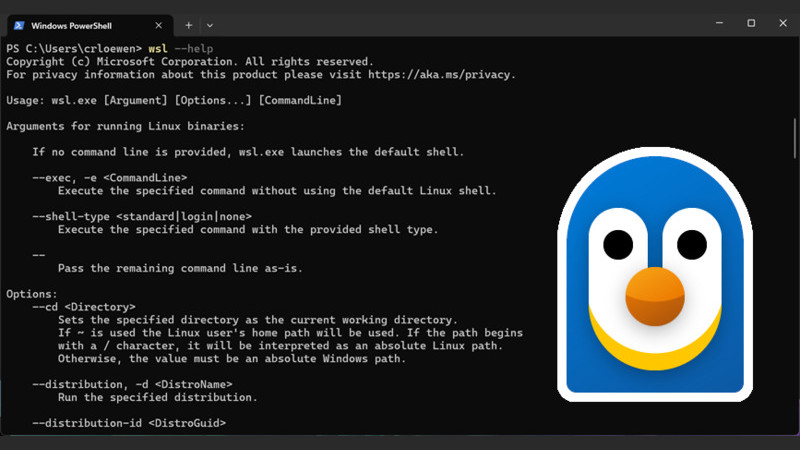
Task: Click 'Arguments for running Linux binaries:' heading
Action: click(x=126, y=126)
